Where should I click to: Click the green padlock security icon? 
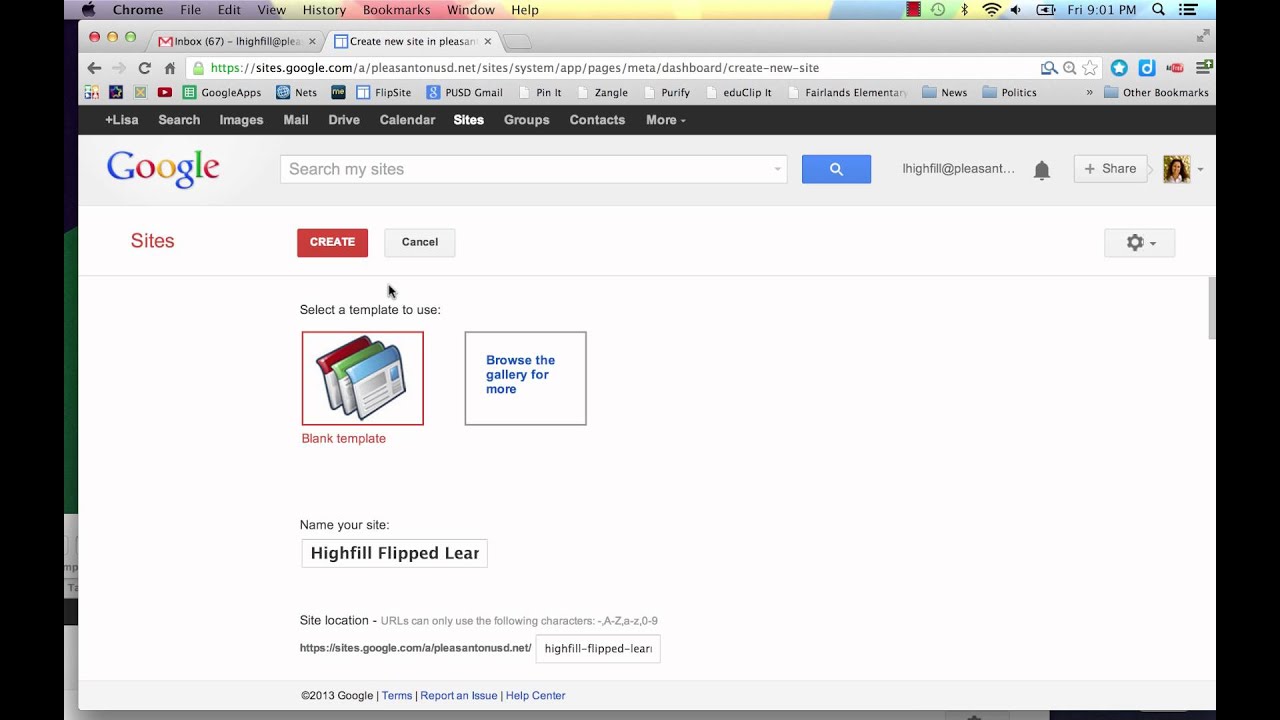pyautogui.click(x=199, y=68)
